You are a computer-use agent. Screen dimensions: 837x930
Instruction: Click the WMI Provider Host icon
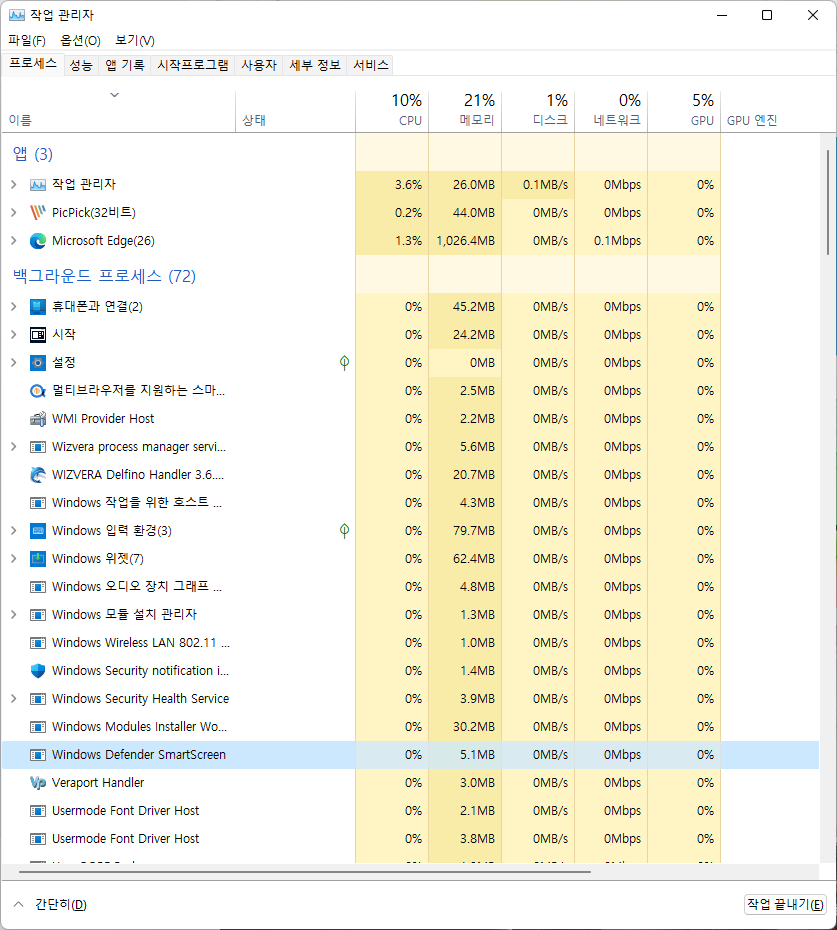coord(37,419)
